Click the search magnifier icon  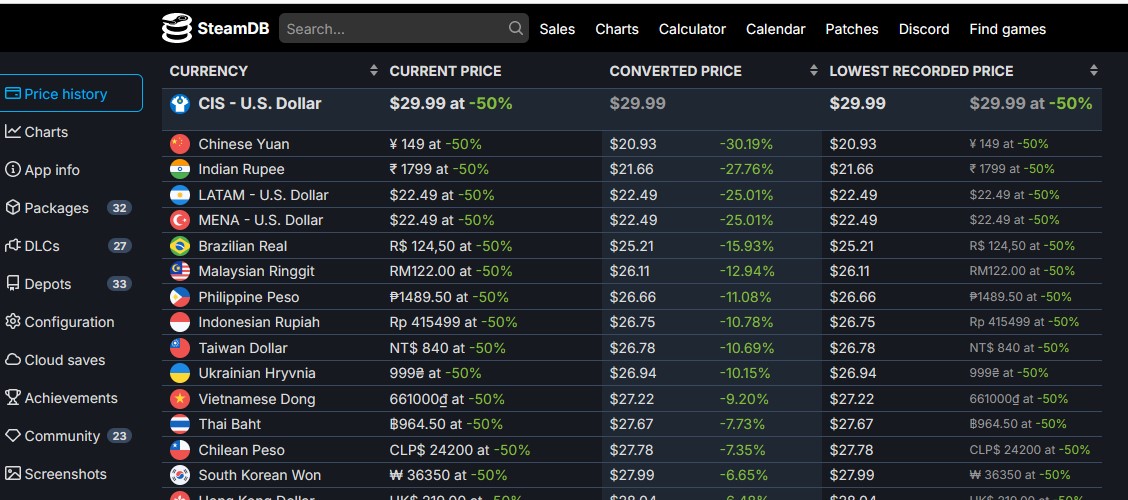[x=516, y=28]
